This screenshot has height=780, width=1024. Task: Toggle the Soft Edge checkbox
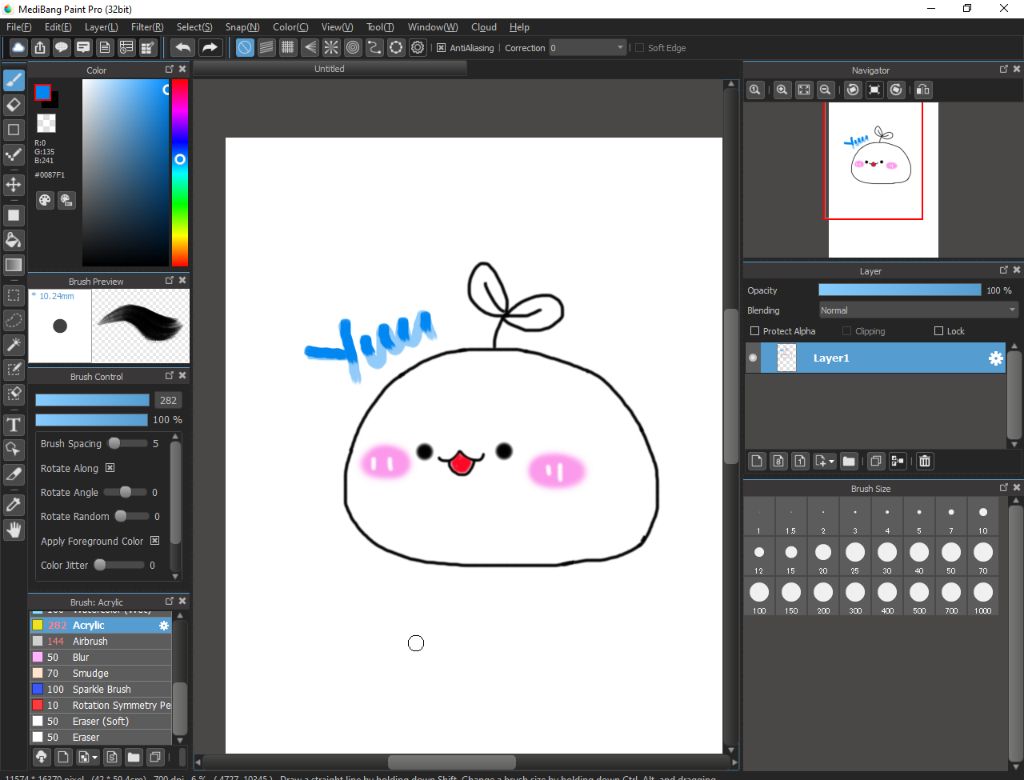(639, 48)
